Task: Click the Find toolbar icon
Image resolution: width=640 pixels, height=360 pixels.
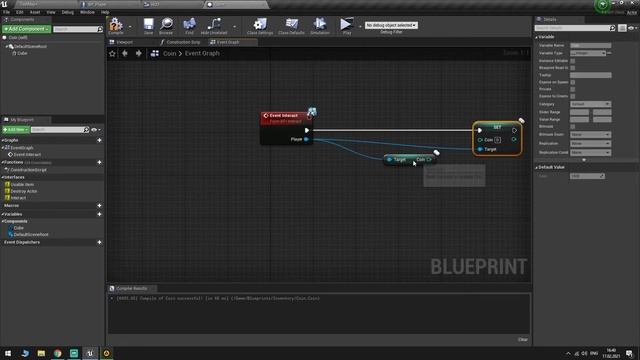Action: coord(189,24)
